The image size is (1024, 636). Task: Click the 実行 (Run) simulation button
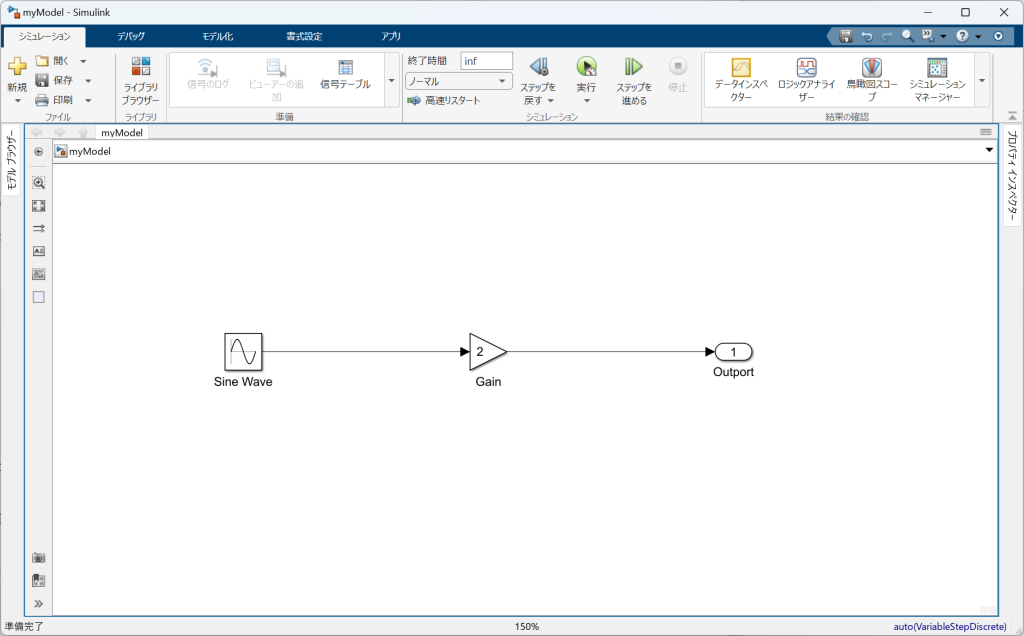click(586, 68)
